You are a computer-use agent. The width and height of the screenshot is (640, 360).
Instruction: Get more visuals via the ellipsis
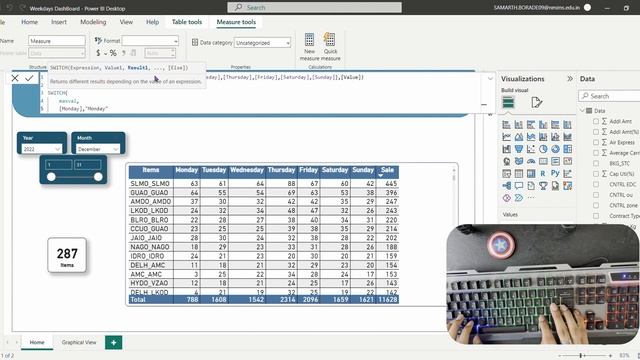tap(531, 198)
